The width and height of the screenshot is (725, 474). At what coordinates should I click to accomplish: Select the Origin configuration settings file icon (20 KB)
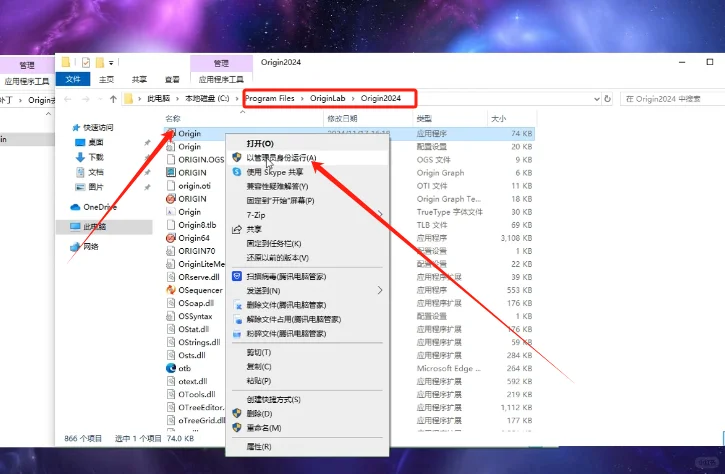point(171,147)
